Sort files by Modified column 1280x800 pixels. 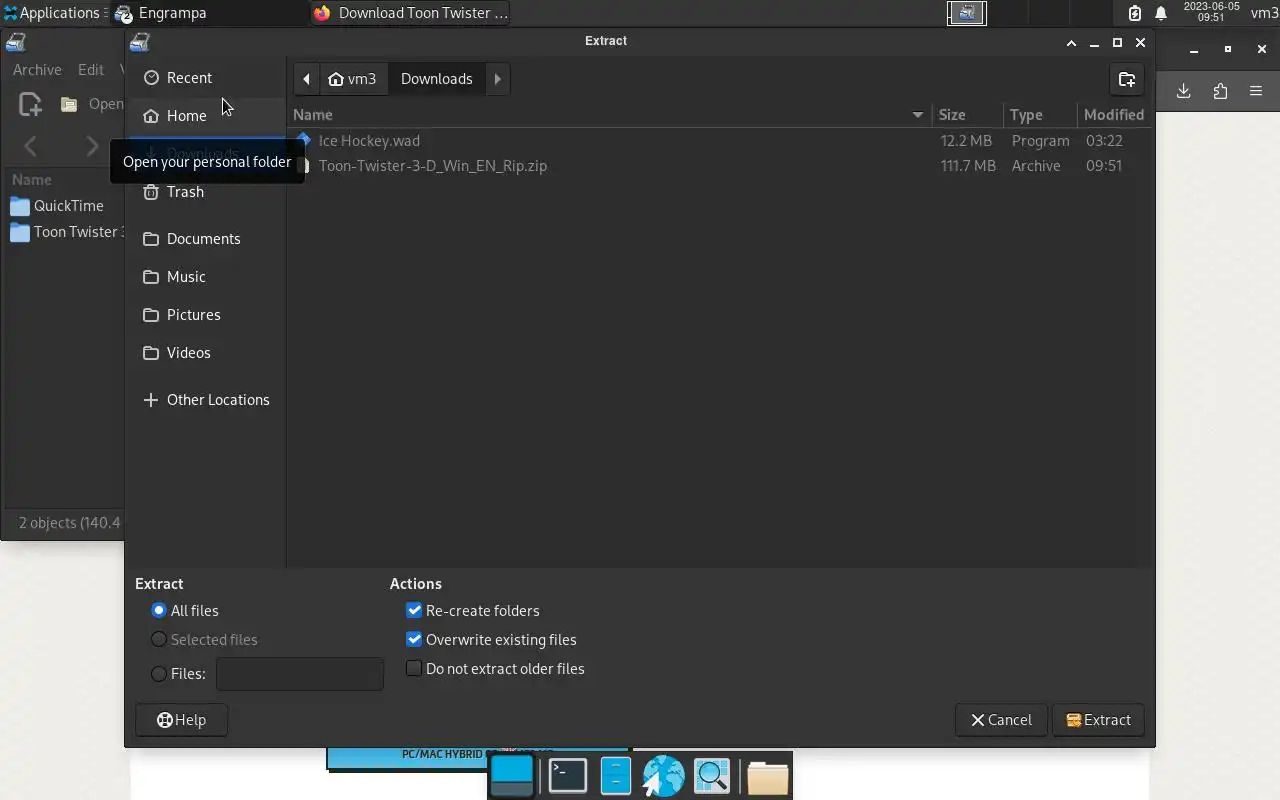pos(1114,115)
